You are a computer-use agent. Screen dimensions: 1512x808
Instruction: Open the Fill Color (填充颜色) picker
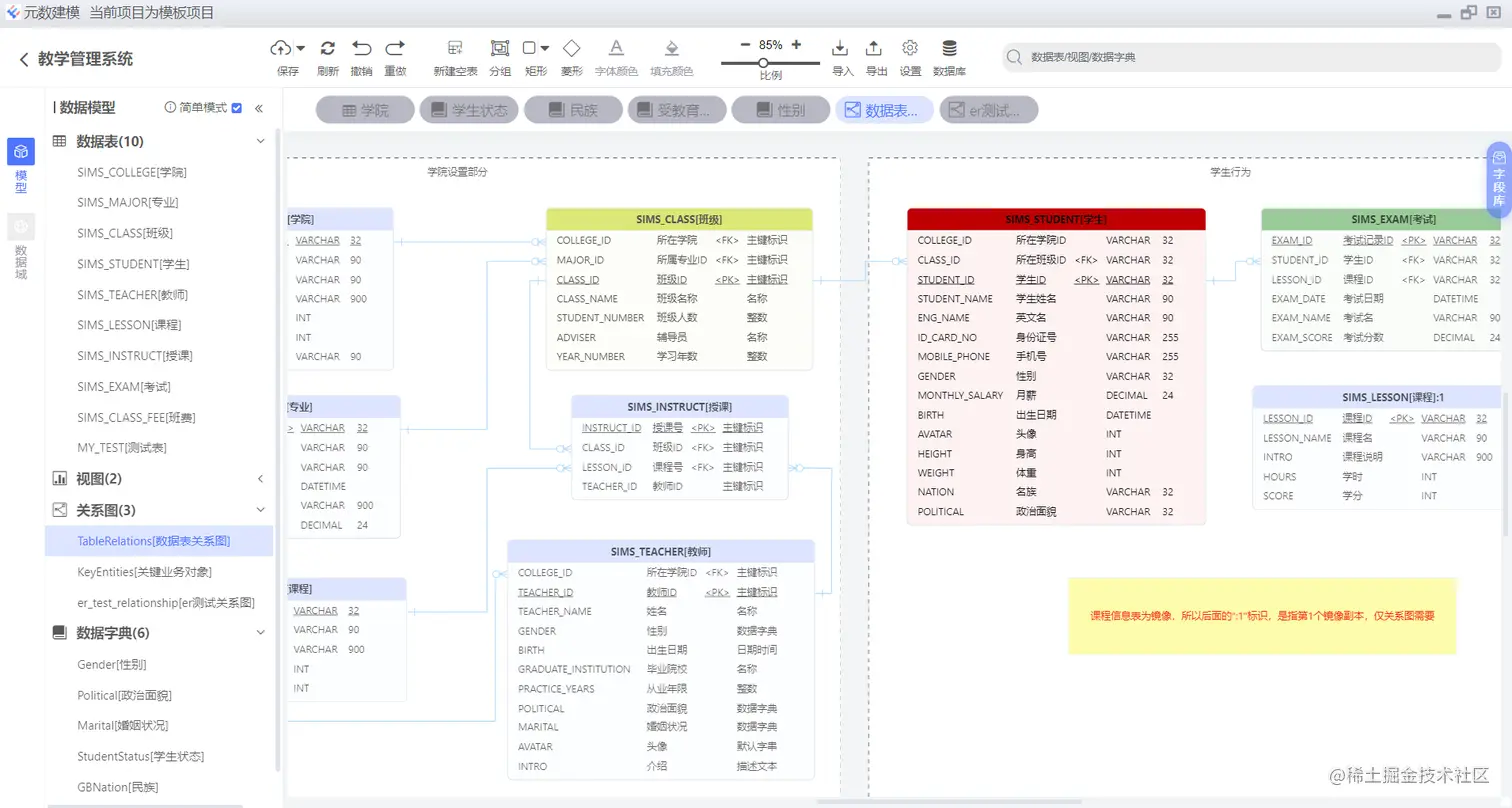(672, 47)
